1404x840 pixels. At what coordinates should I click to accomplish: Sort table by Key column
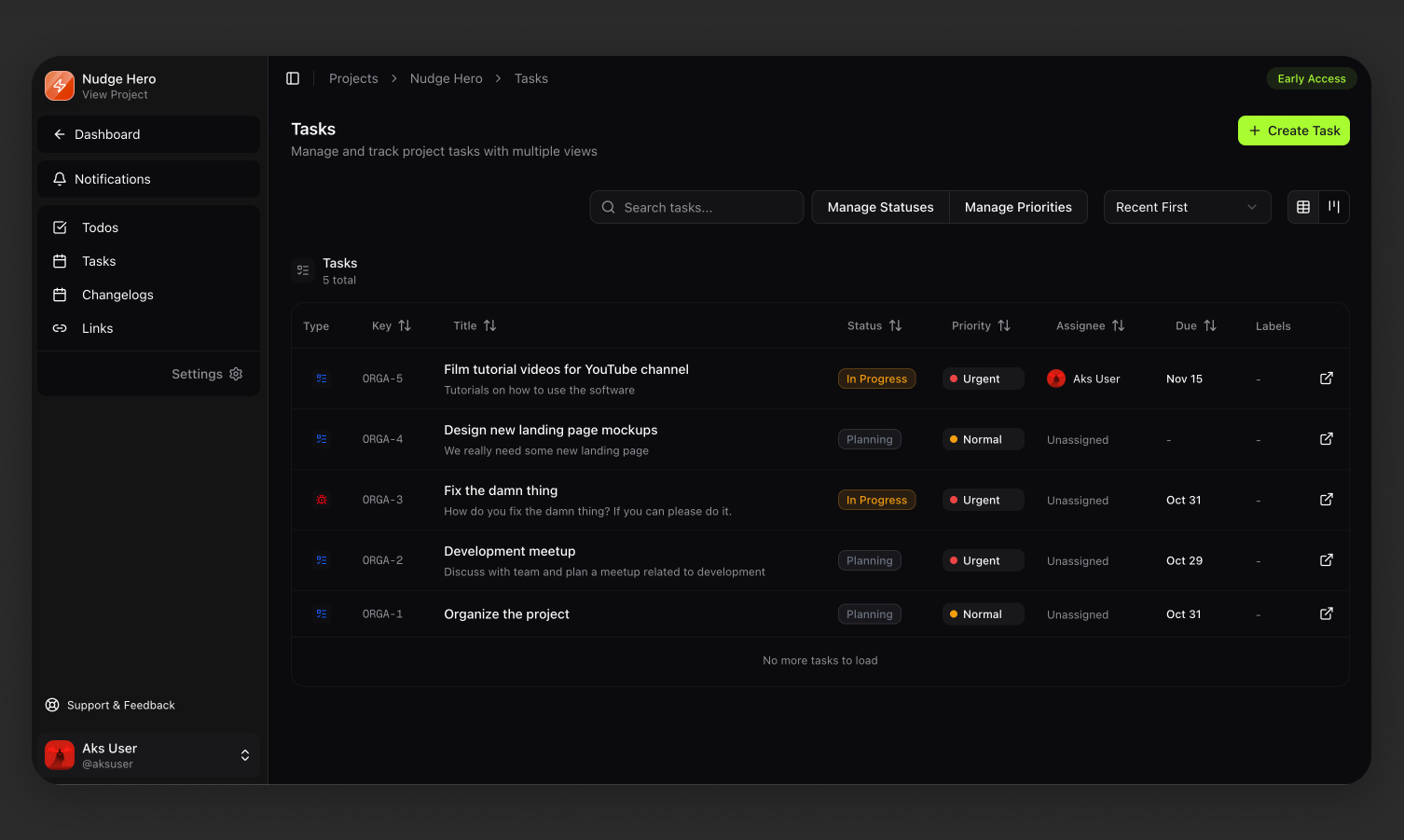tap(392, 325)
